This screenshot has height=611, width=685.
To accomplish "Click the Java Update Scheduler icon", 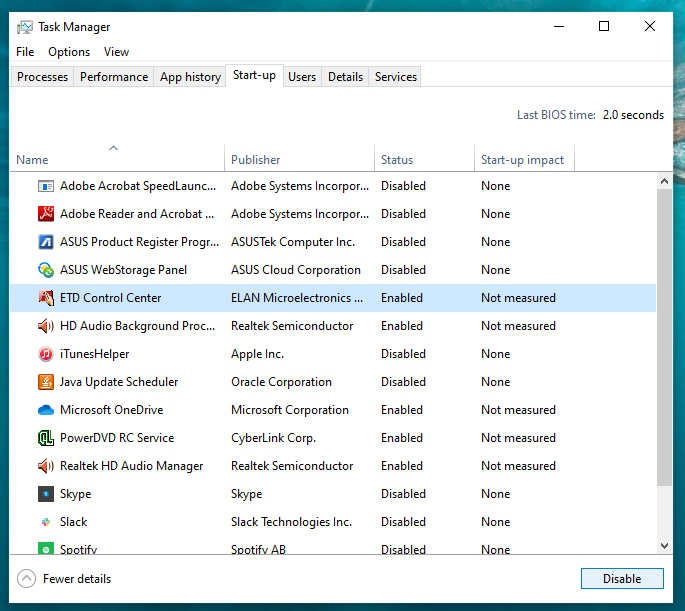I will 46,382.
